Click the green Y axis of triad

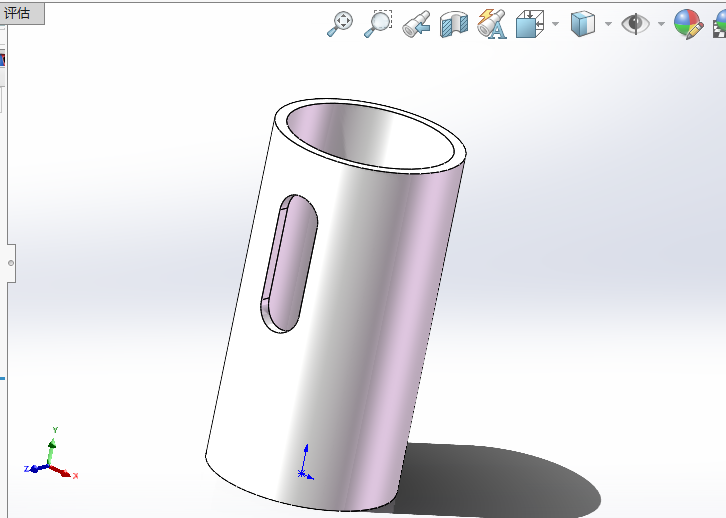52,447
